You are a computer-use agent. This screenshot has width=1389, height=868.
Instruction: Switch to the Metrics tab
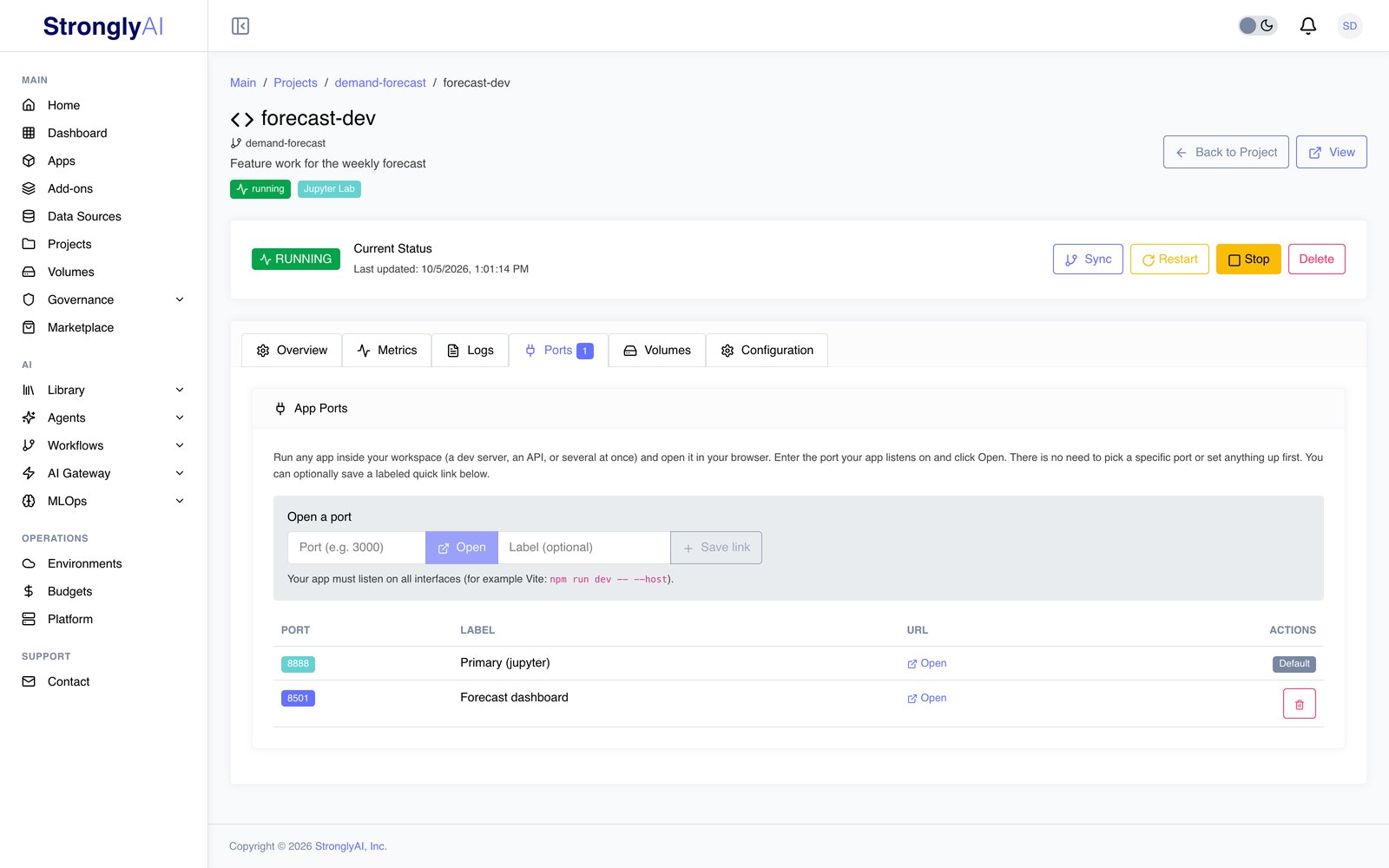386,351
